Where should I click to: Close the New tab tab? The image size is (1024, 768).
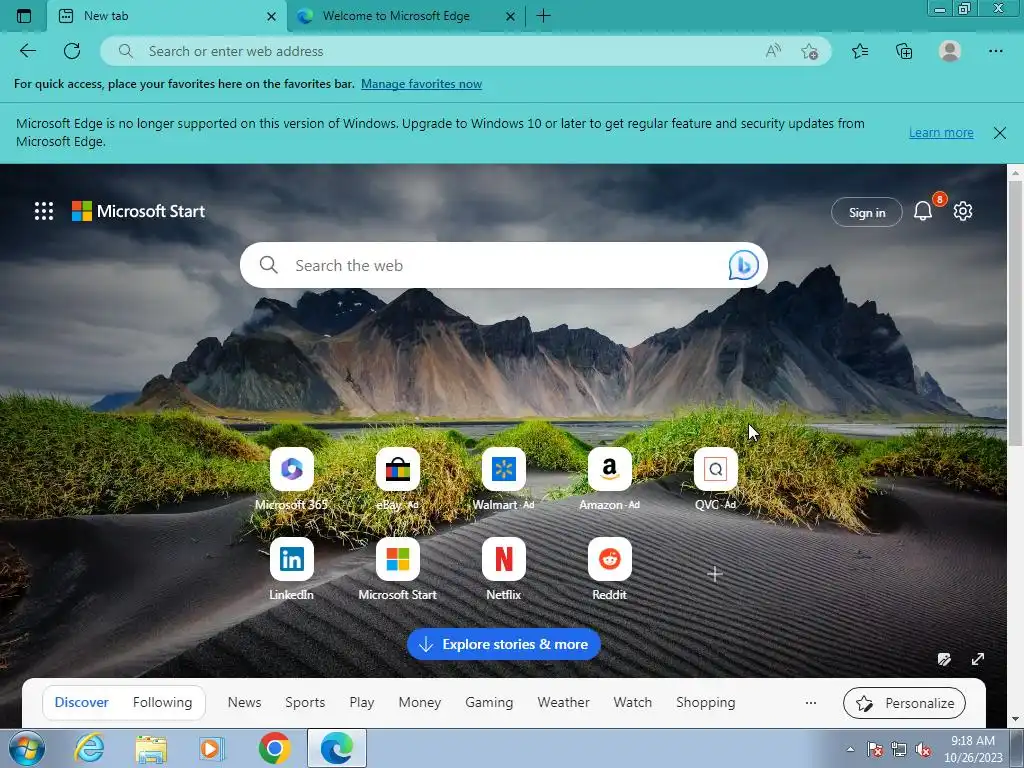coord(272,16)
